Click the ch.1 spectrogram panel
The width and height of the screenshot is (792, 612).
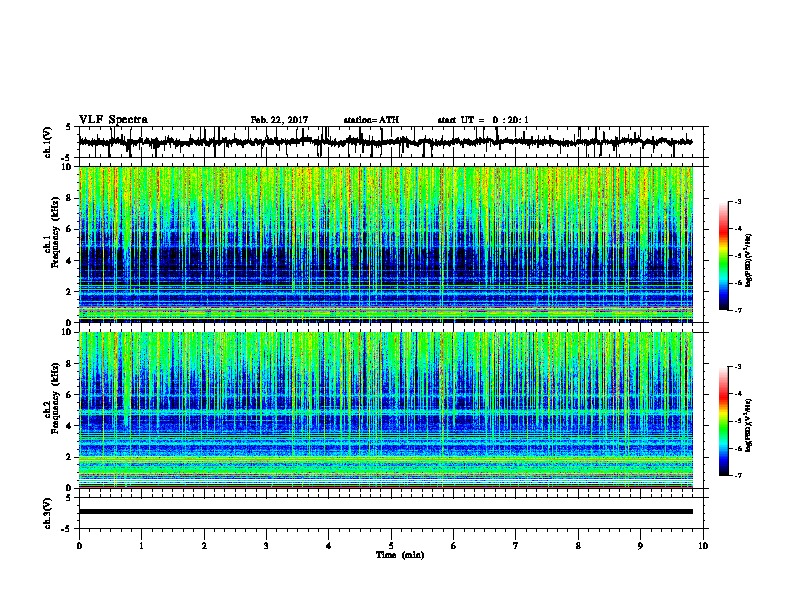[x=386, y=244]
